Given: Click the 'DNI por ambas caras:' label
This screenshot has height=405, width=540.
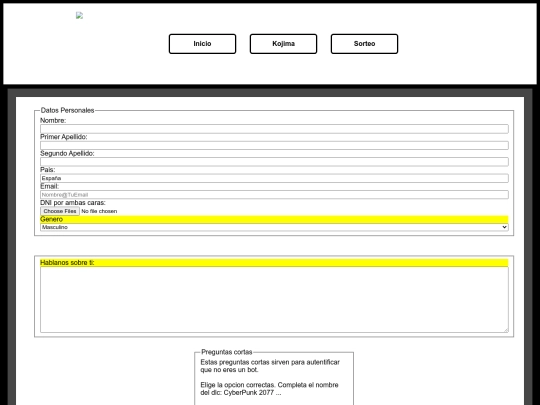Looking at the screenshot, I should (73, 203).
